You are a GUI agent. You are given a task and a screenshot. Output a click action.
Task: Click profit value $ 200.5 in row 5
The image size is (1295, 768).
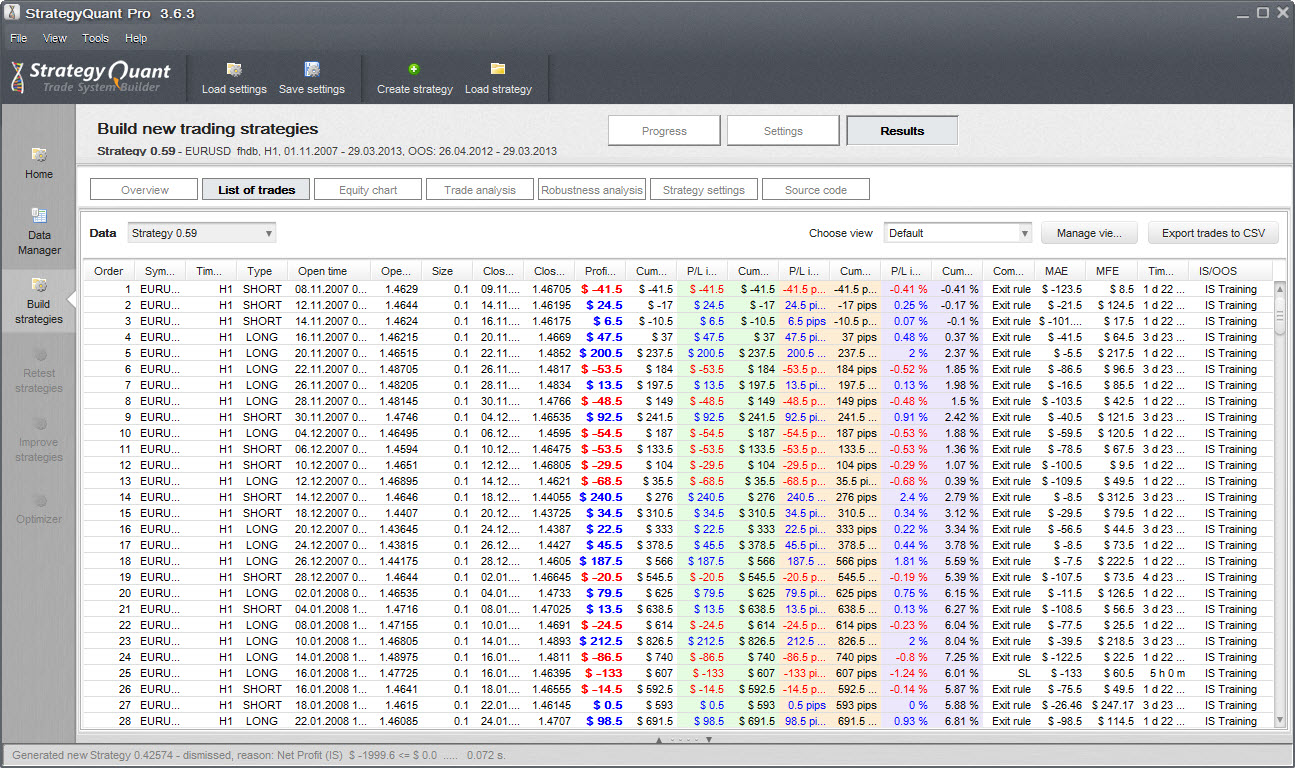[x=600, y=353]
